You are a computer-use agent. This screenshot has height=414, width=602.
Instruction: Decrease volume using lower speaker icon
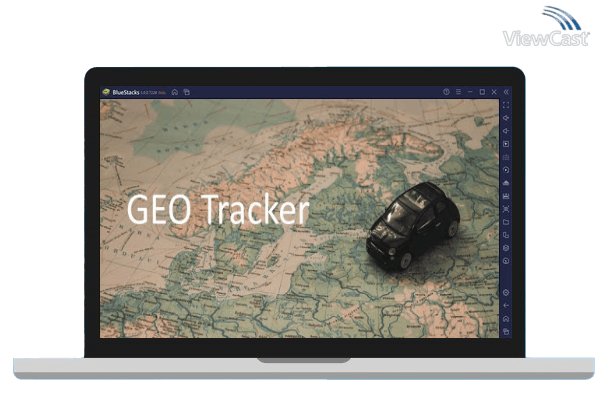click(506, 131)
